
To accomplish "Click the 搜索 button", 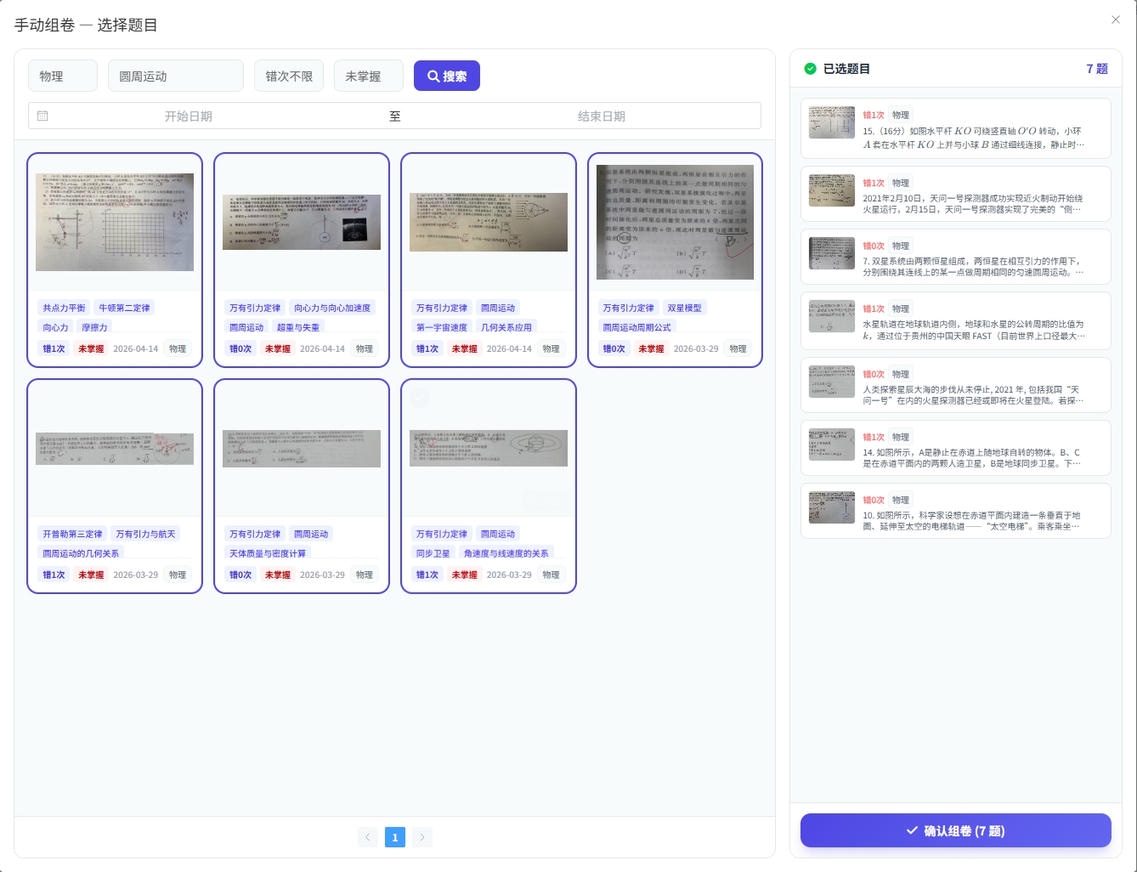I will tap(447, 76).
